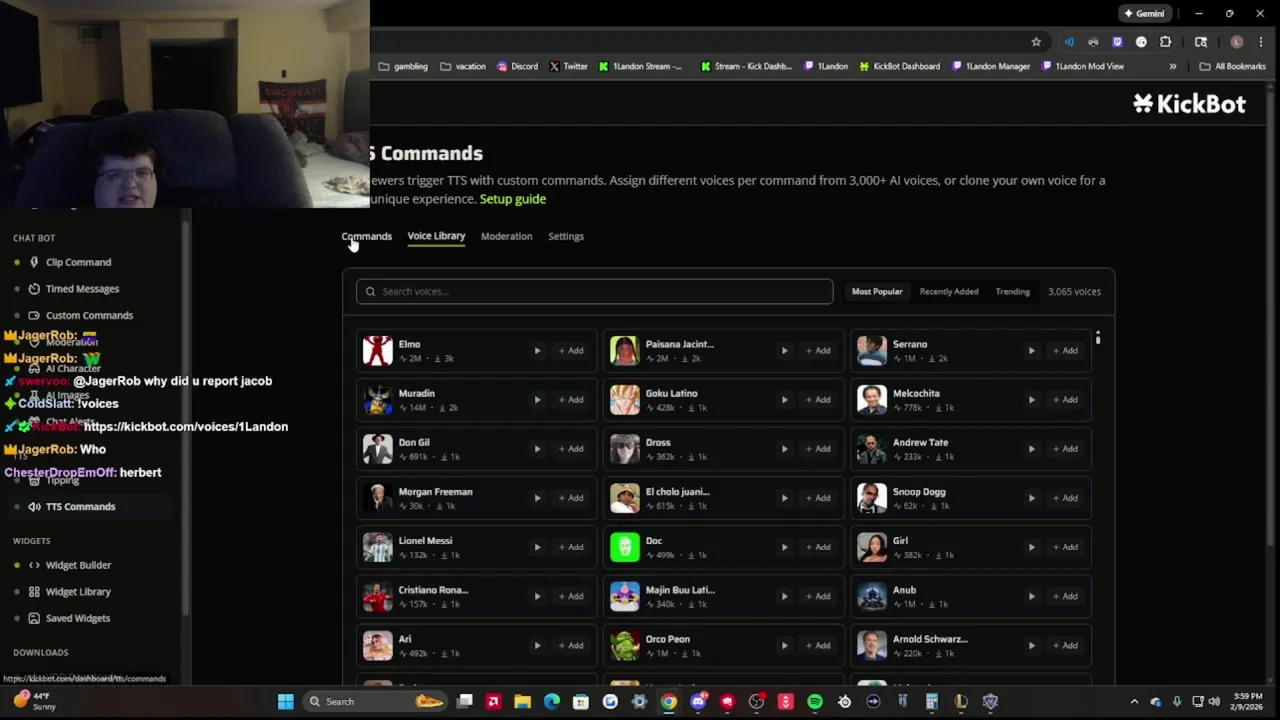
Task: Open the All Bookmarks folder
Action: 1233,67
